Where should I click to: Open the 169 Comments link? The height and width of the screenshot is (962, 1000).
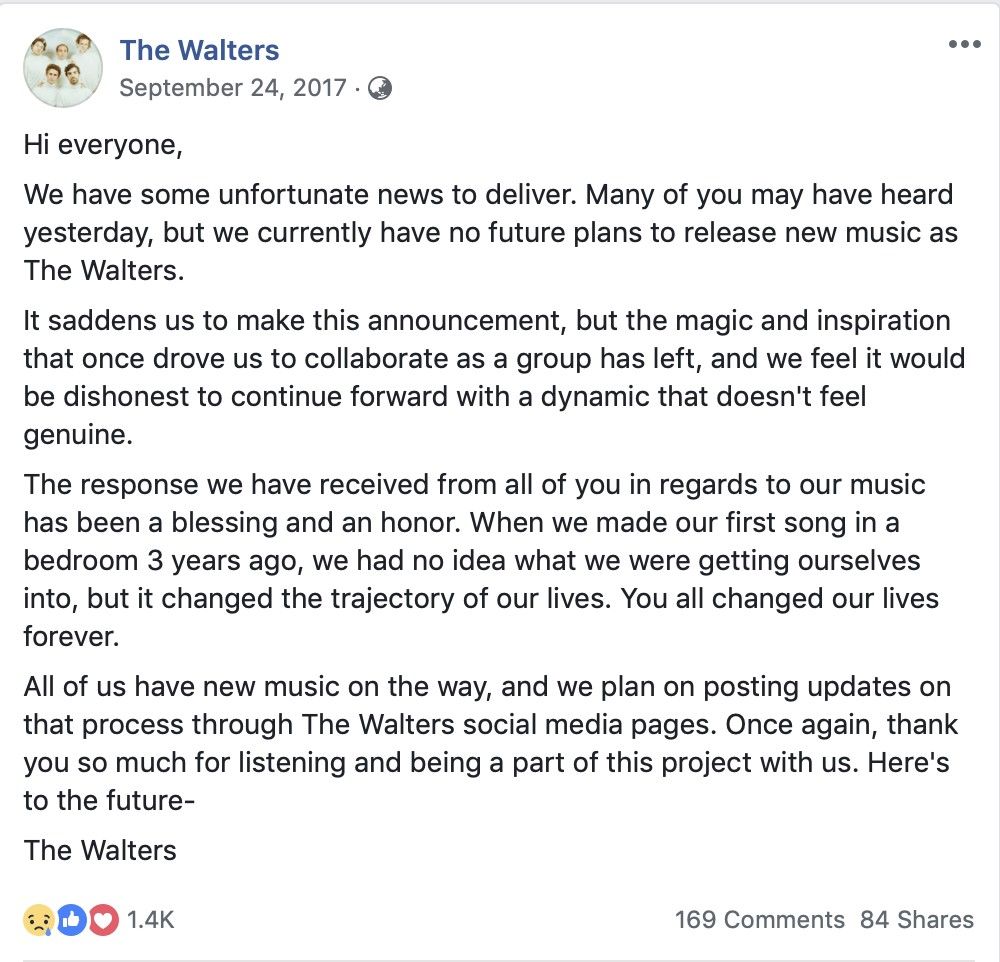(760, 920)
